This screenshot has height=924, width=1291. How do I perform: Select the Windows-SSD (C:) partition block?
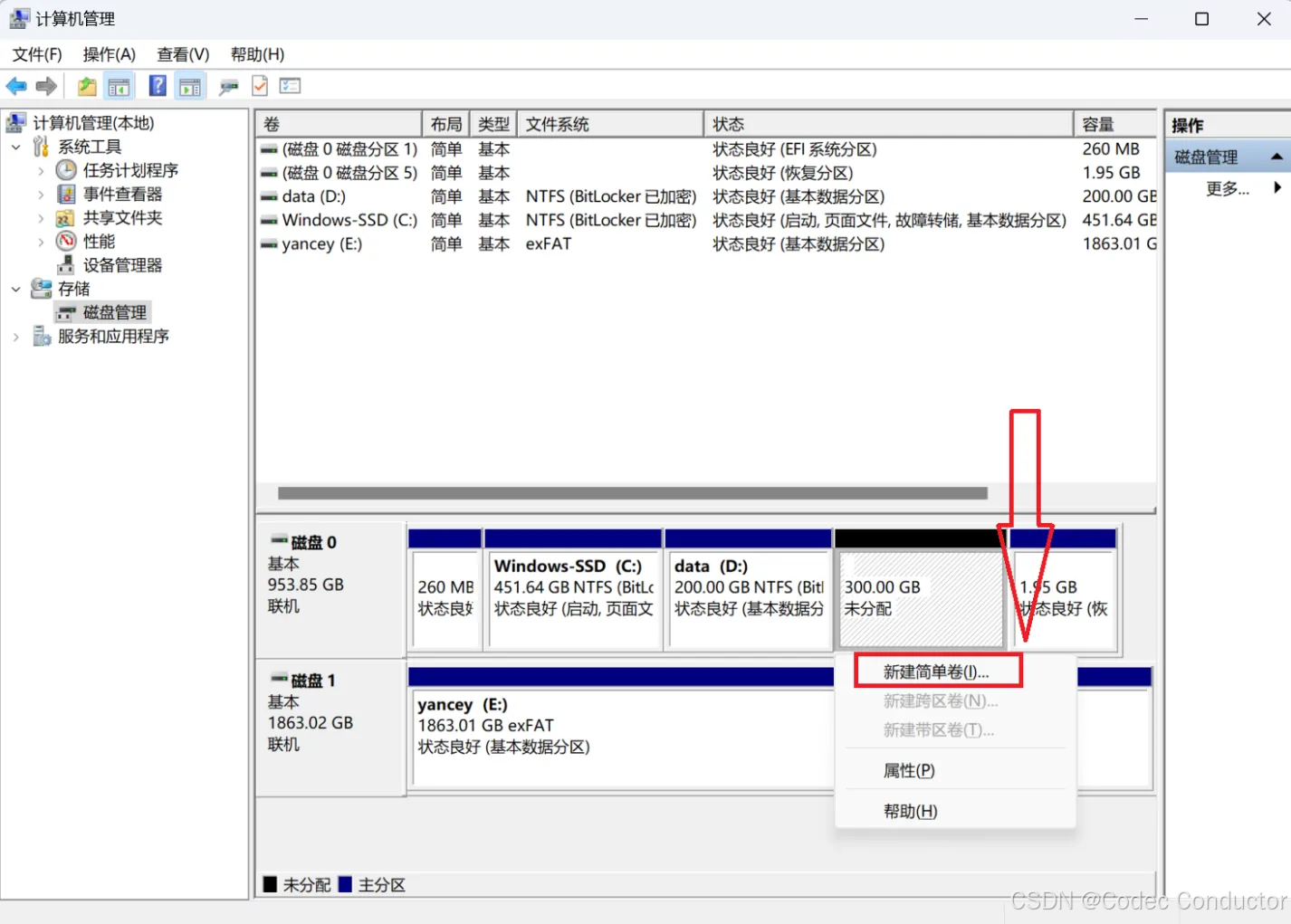(x=573, y=589)
